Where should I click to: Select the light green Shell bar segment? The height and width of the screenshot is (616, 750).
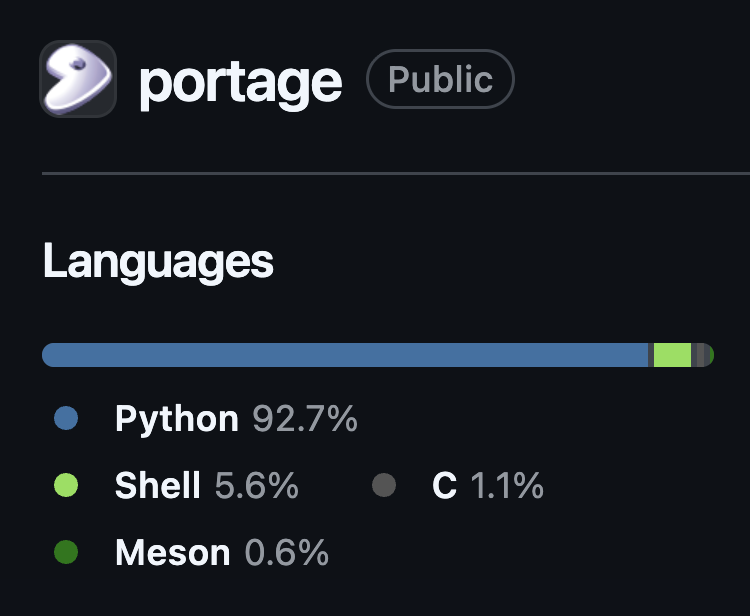[672, 355]
